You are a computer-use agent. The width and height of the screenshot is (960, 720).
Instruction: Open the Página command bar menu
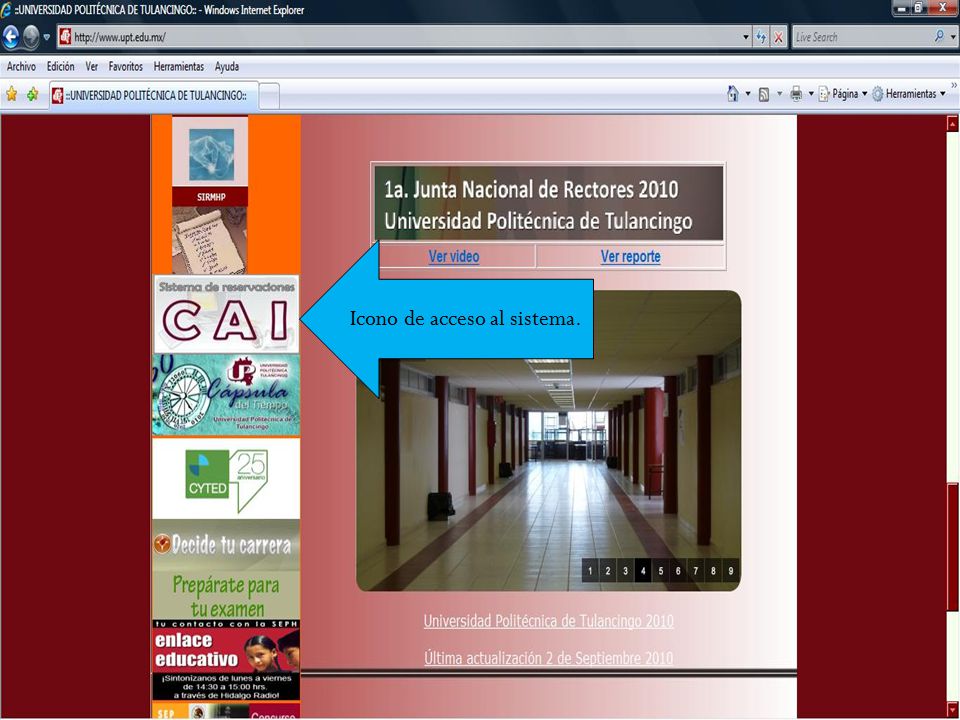tap(843, 94)
